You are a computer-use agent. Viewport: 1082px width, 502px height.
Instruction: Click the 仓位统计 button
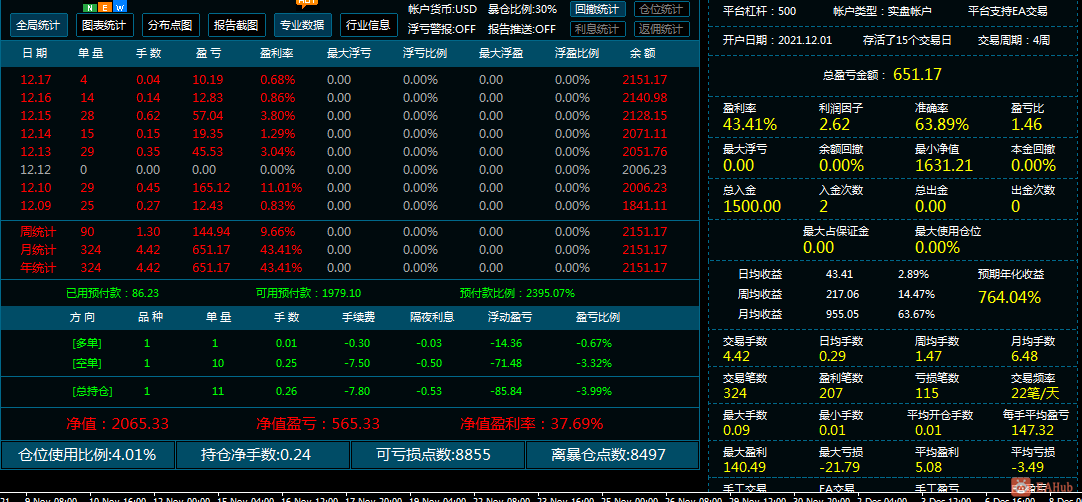(660, 10)
